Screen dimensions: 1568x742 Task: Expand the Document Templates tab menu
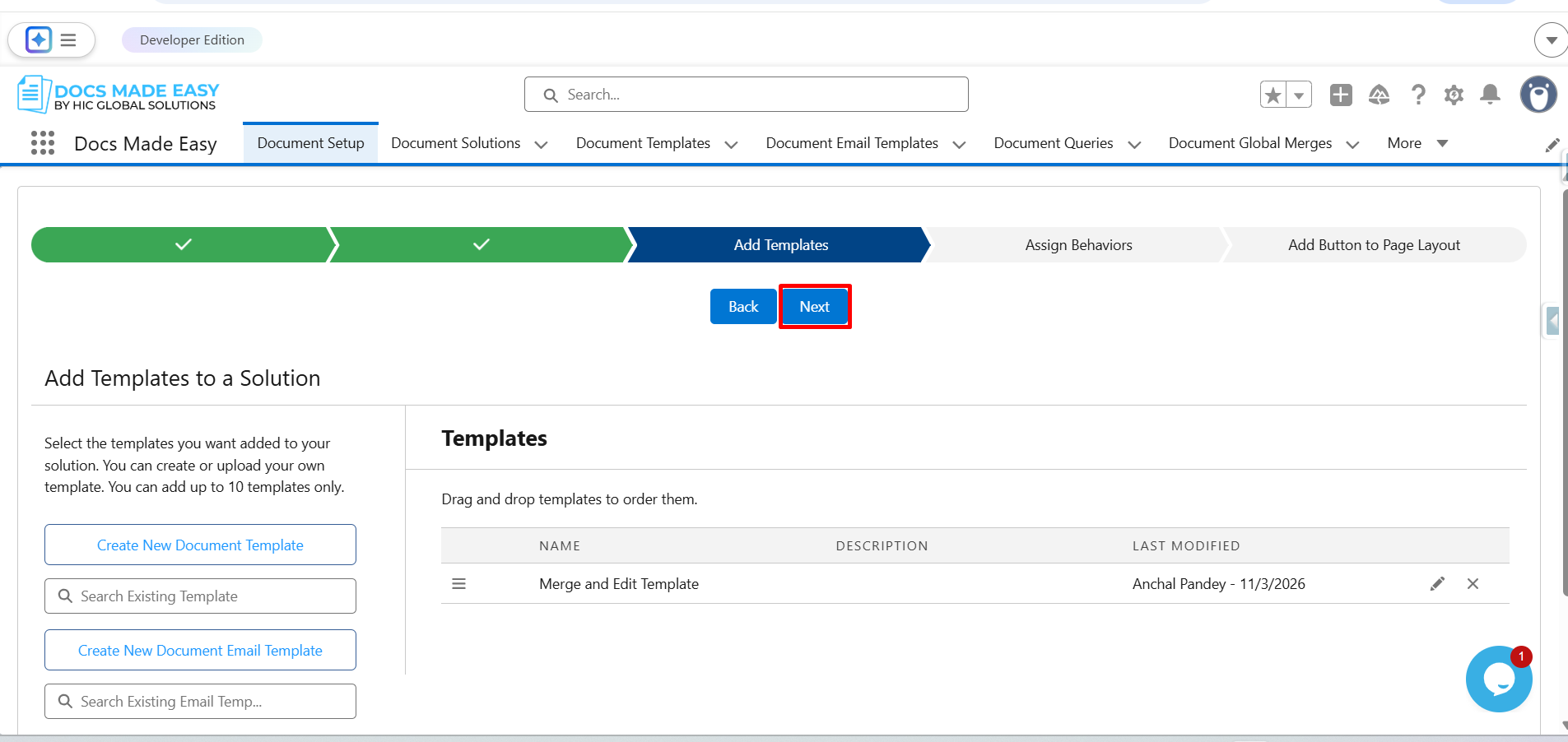tap(731, 144)
